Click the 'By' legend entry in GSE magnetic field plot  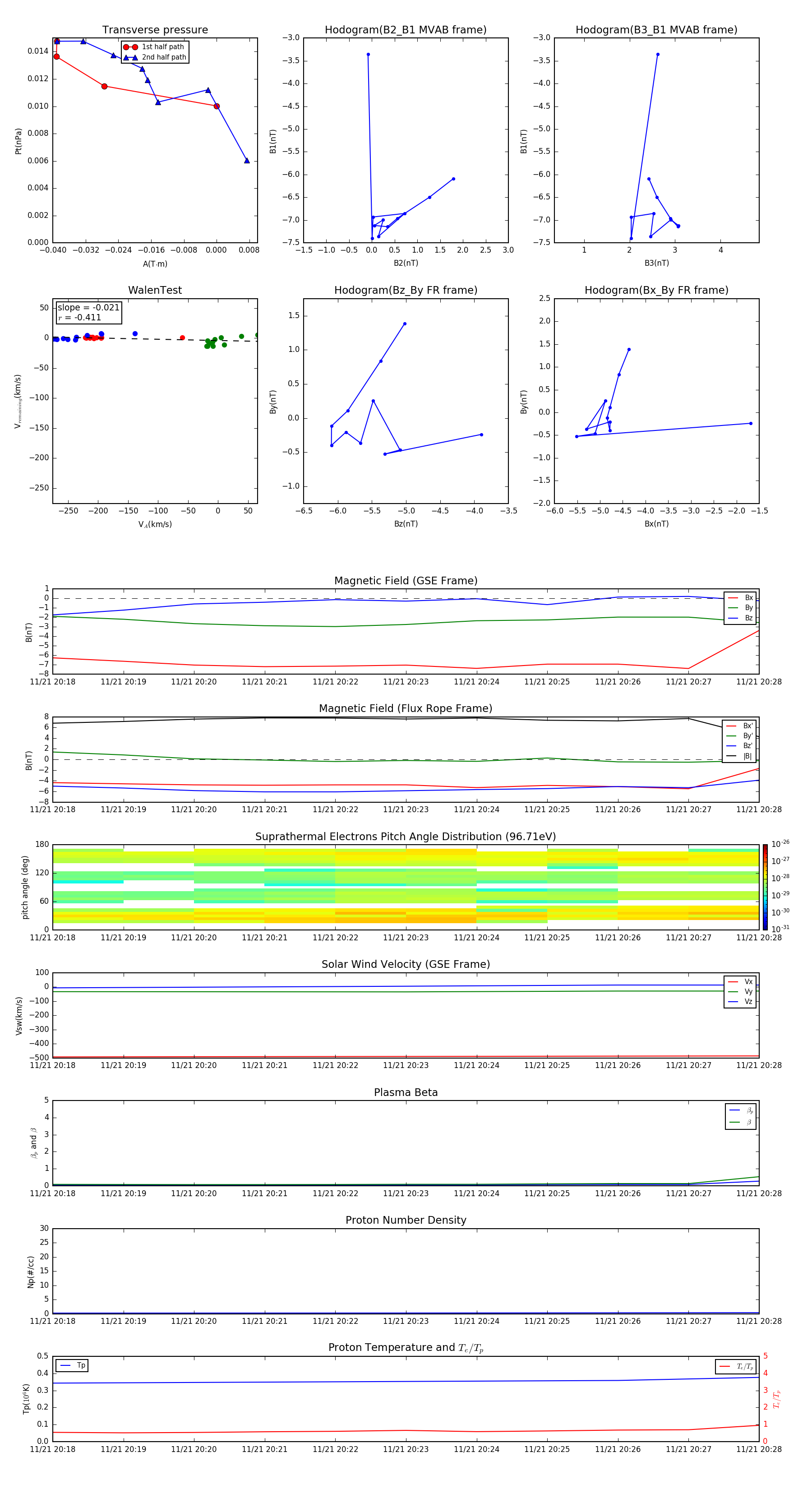[740, 607]
